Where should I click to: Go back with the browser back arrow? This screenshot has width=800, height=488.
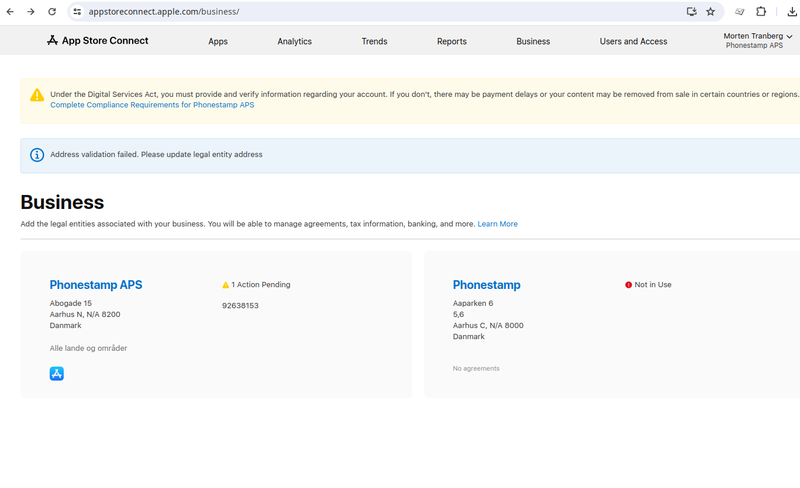coord(10,11)
